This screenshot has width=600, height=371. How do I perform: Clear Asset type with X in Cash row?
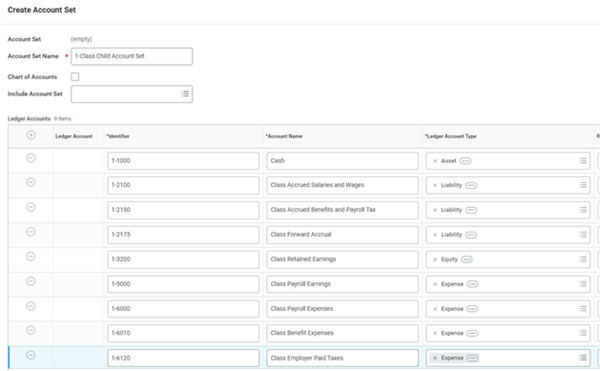[x=435, y=161]
